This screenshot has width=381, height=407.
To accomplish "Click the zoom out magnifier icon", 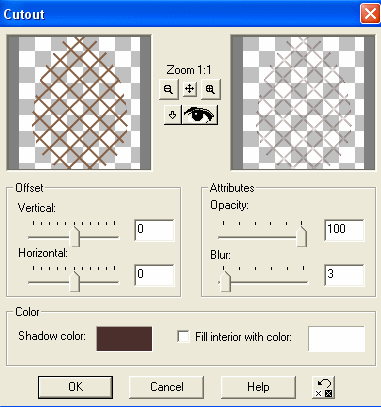I will 169,89.
